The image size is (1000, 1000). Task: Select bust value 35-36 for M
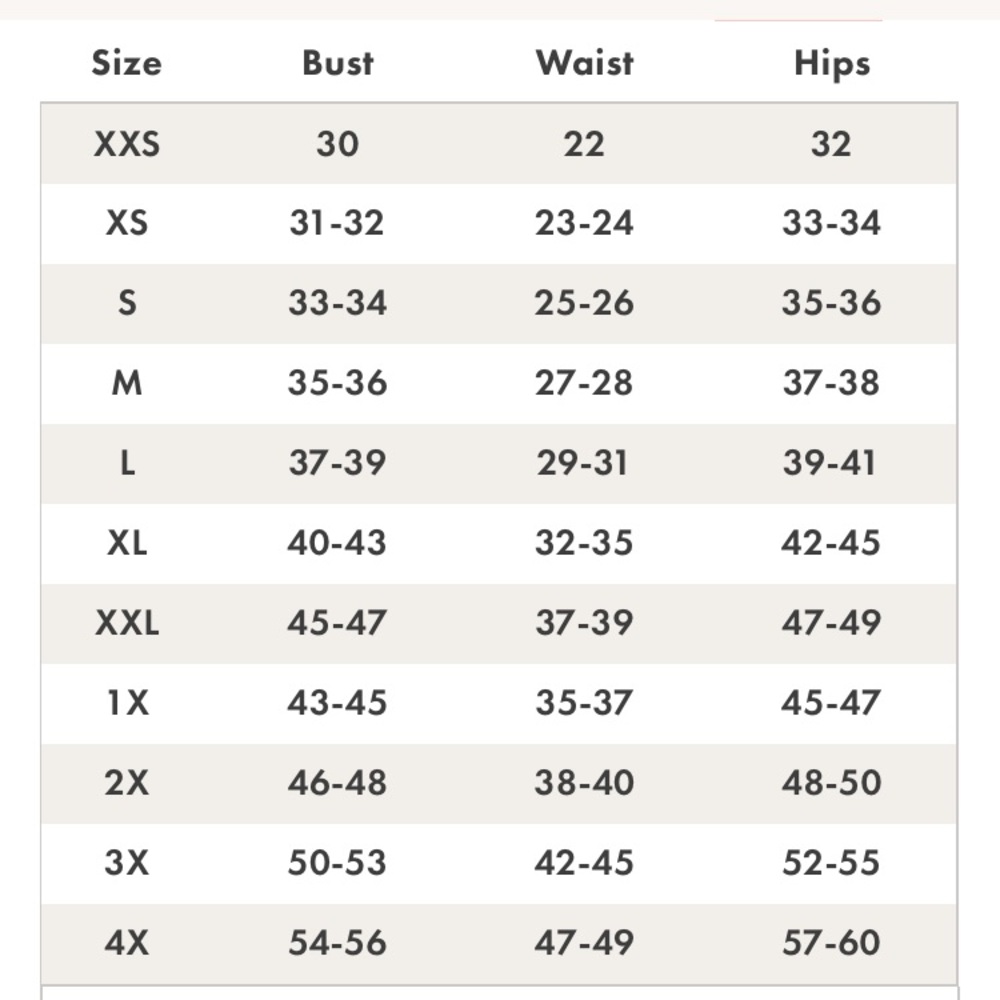337,383
